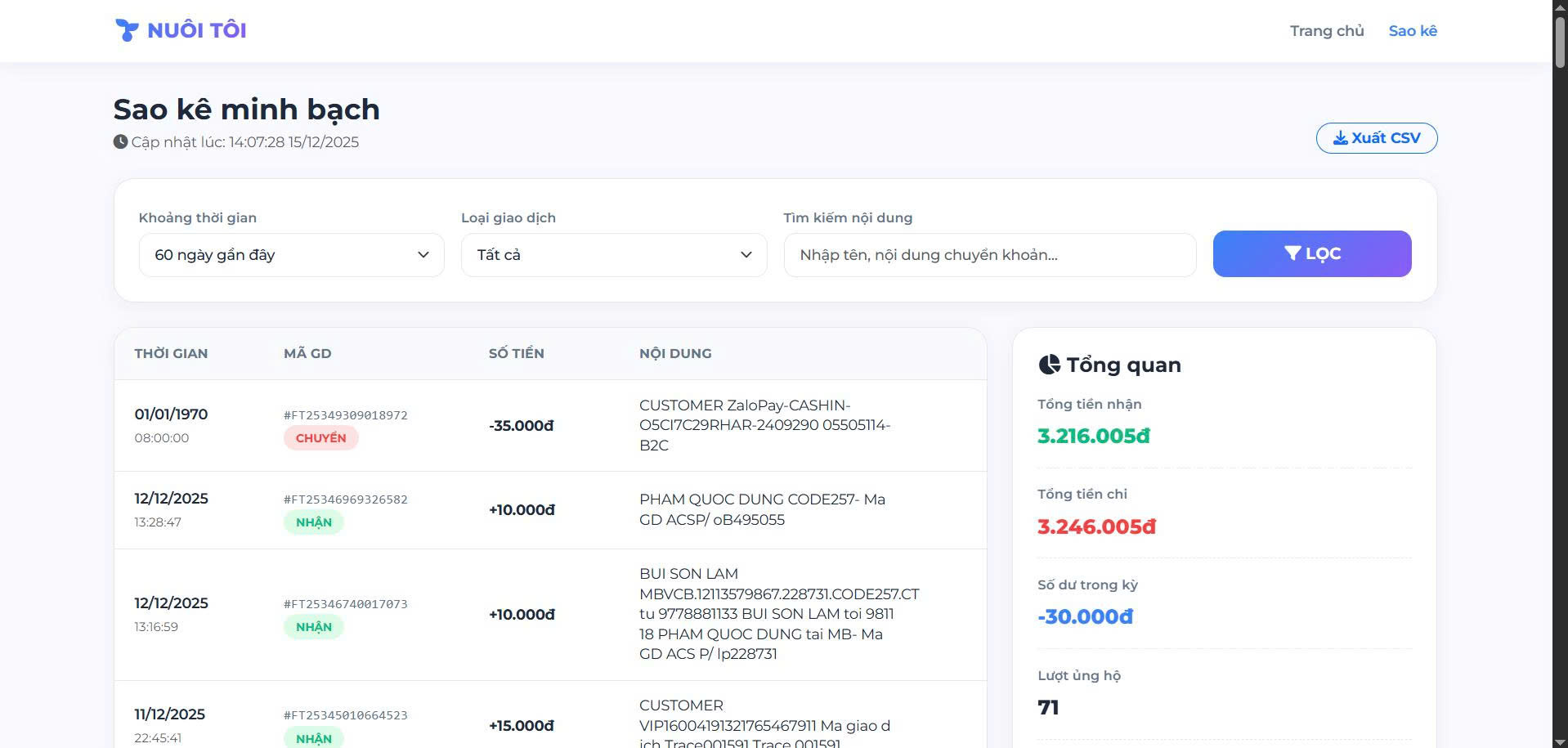Open the Sao kê navigation tab
This screenshot has height=748, width=1568.
pyautogui.click(x=1413, y=31)
